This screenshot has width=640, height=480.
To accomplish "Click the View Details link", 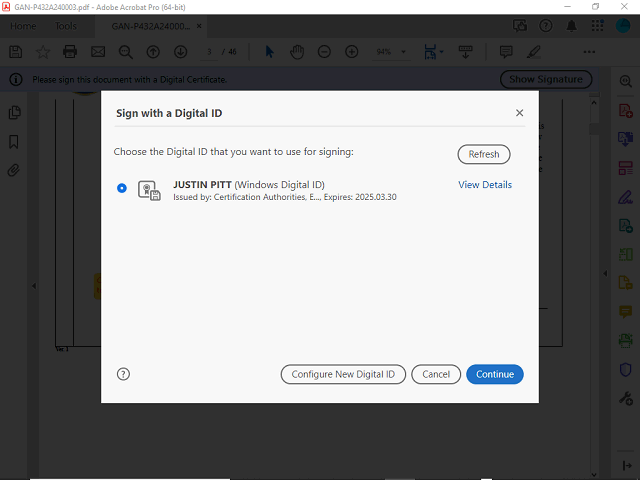I will [485, 185].
